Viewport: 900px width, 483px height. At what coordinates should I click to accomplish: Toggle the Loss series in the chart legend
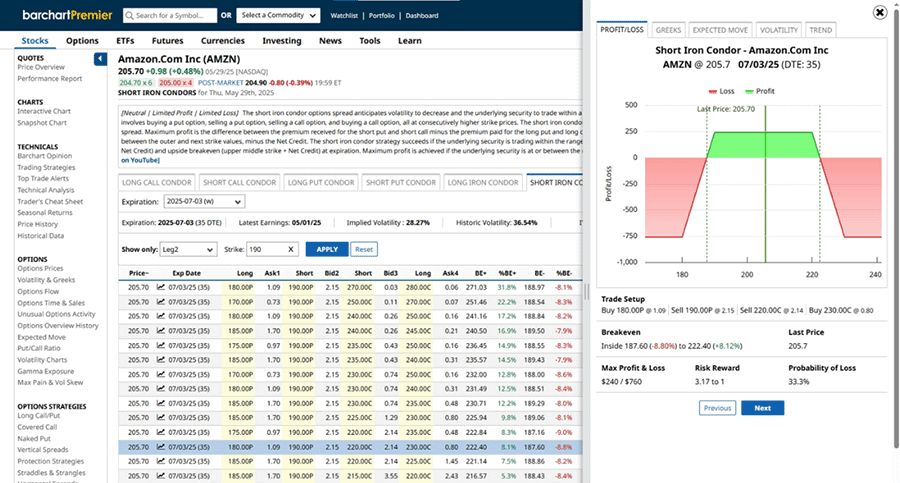click(721, 91)
